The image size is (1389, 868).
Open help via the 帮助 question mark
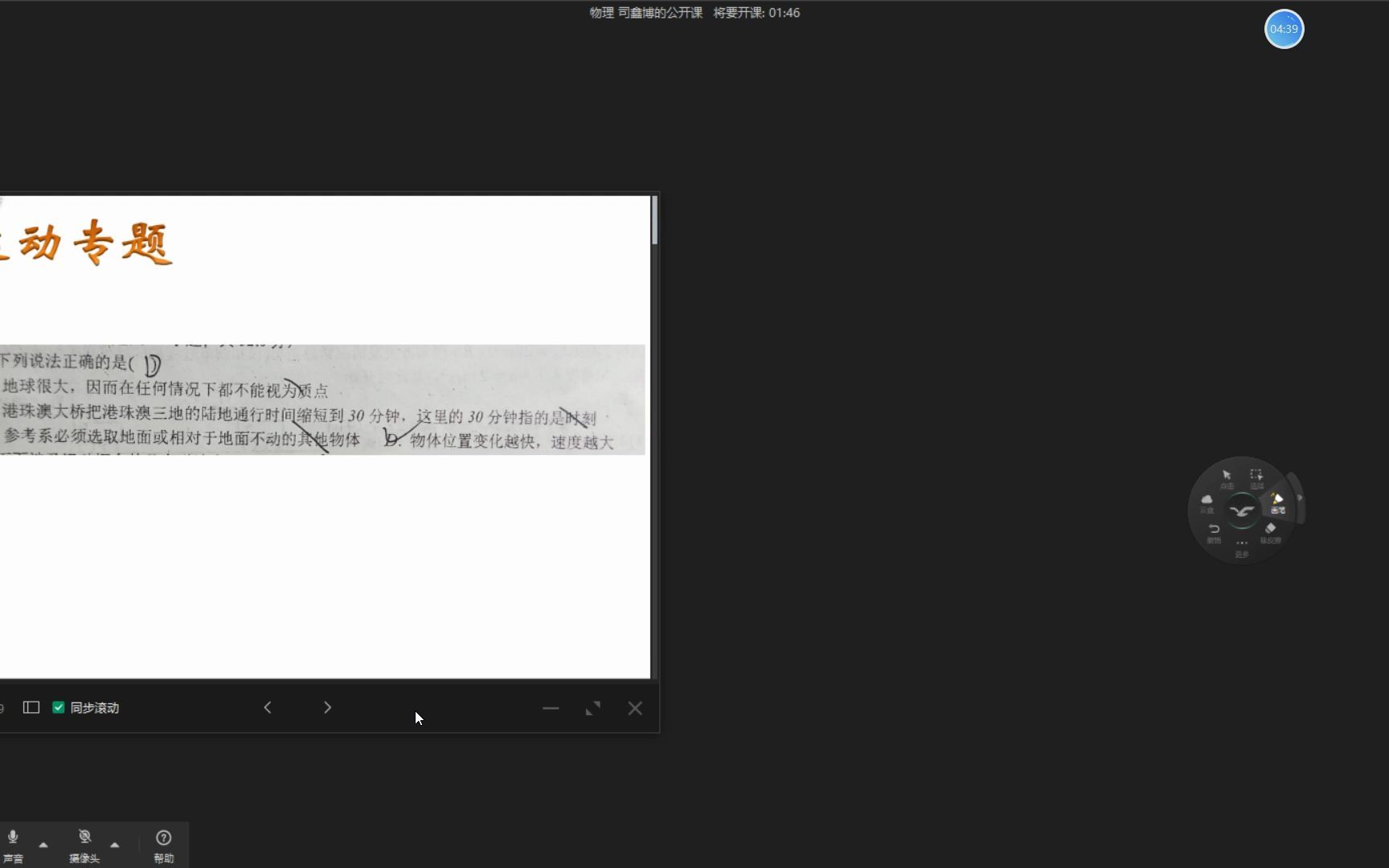tap(163, 838)
